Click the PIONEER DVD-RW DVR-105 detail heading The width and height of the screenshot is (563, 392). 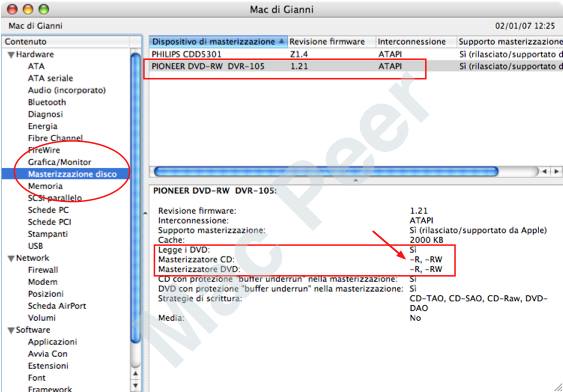pyautogui.click(x=215, y=191)
